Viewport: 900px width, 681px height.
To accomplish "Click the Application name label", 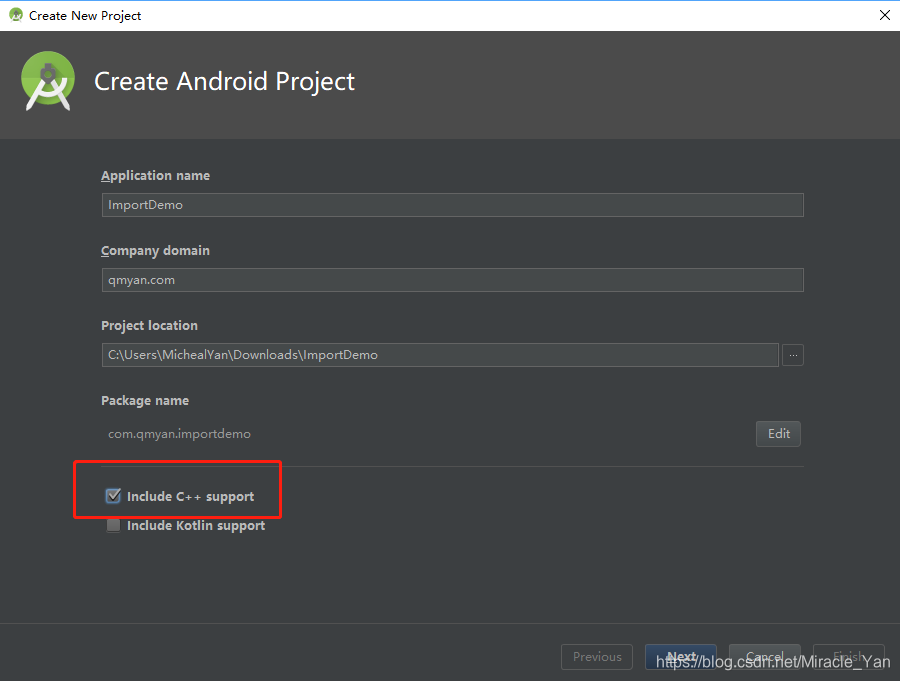I will tap(156, 176).
